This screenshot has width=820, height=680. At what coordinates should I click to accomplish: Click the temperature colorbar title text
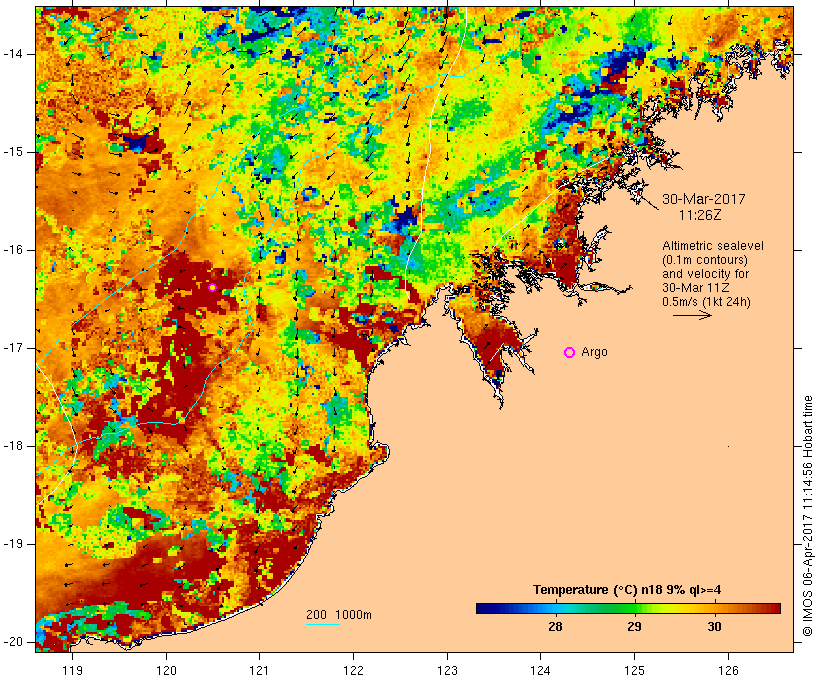[x=627, y=590]
